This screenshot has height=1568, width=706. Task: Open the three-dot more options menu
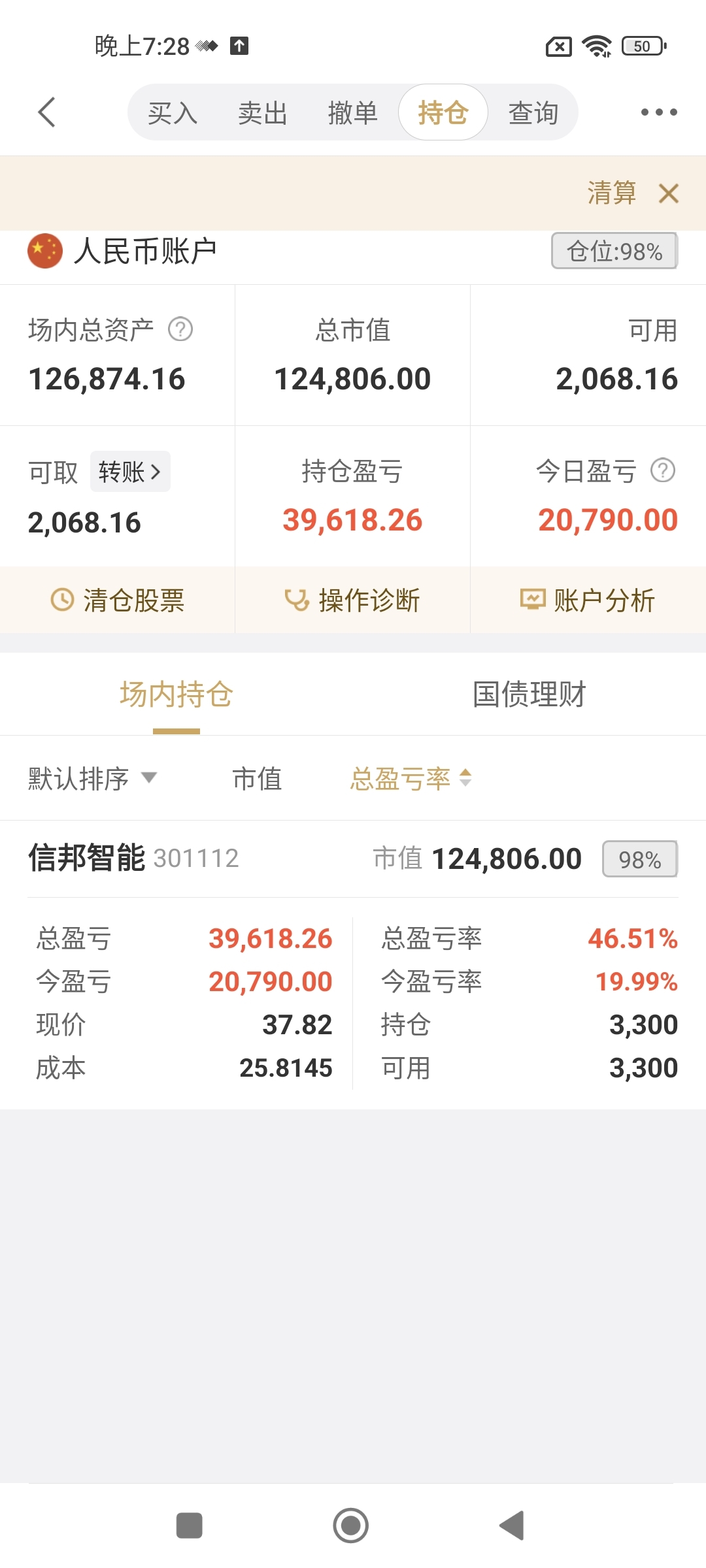click(658, 112)
